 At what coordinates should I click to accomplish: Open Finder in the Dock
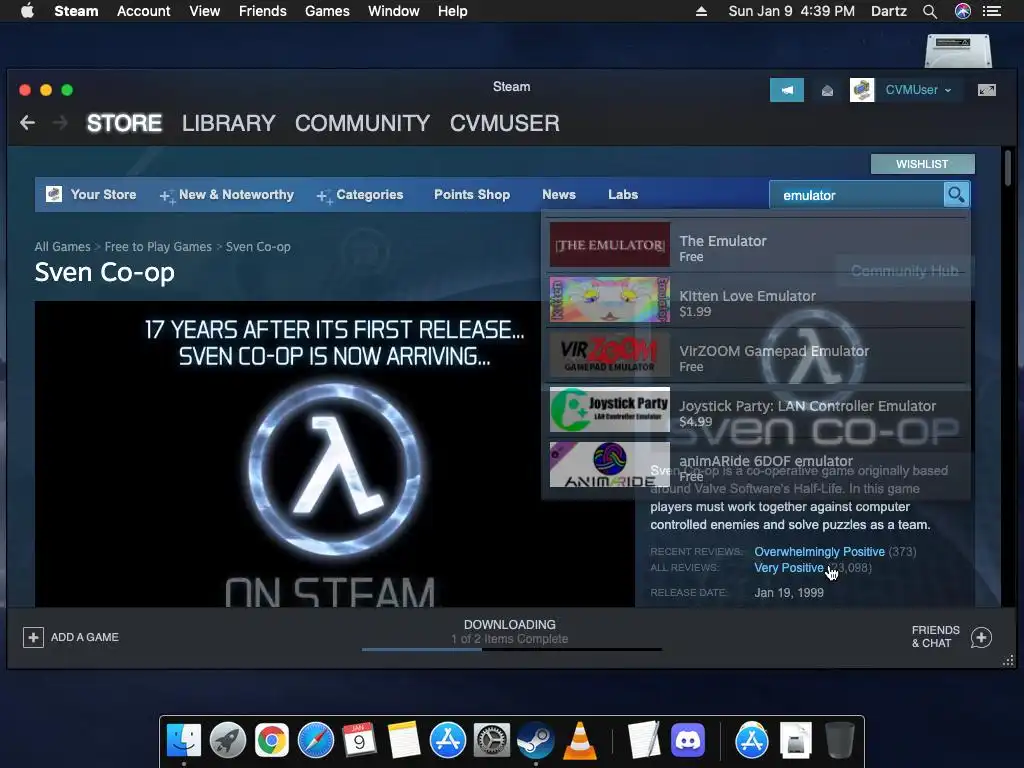click(184, 741)
